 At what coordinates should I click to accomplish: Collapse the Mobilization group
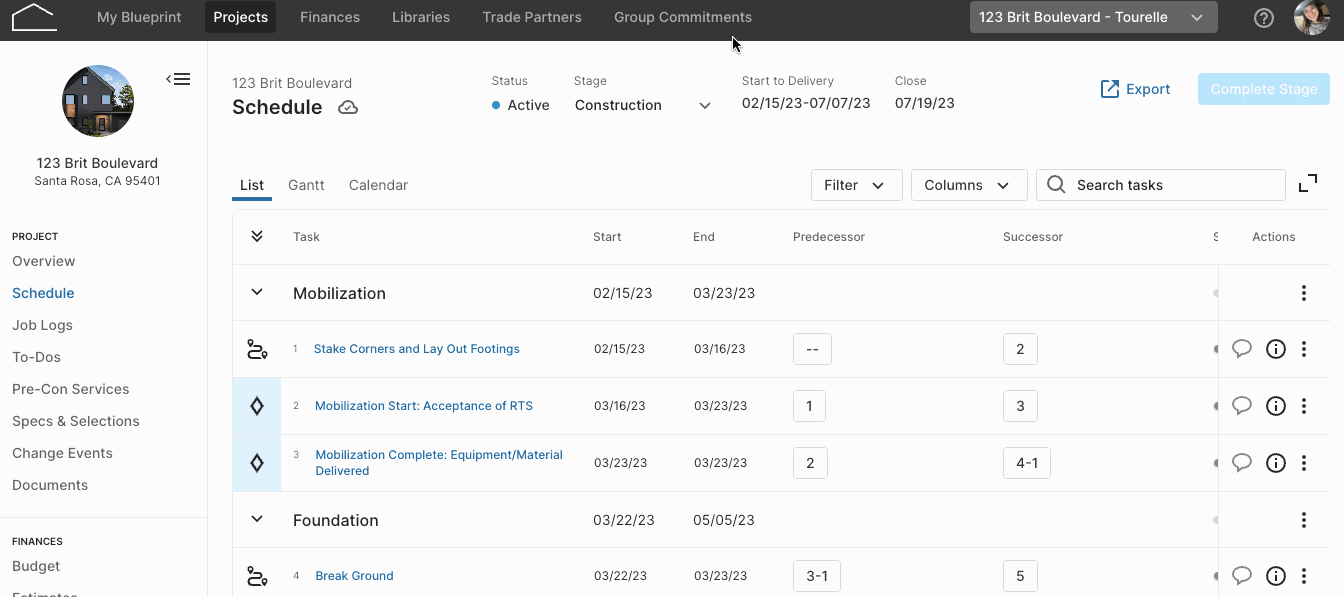click(257, 293)
